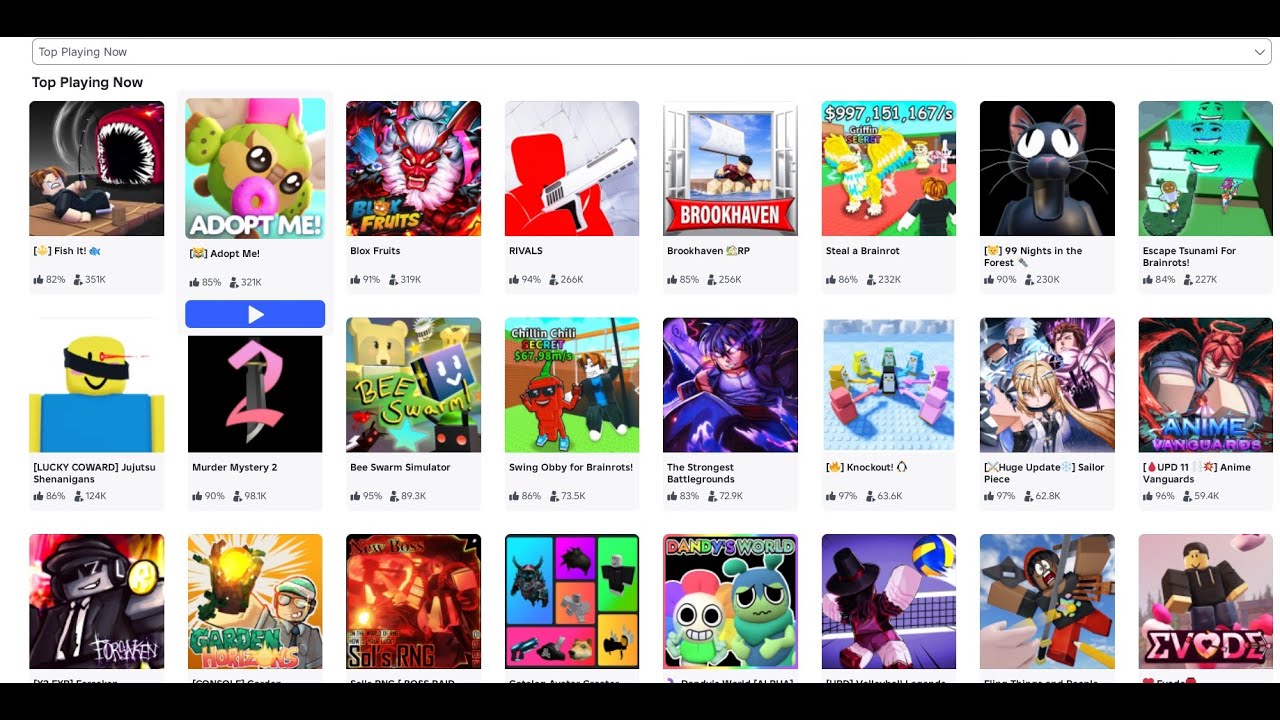Open the Bee Swarm Simulator thumbnail
The image size is (1280, 720).
click(413, 385)
